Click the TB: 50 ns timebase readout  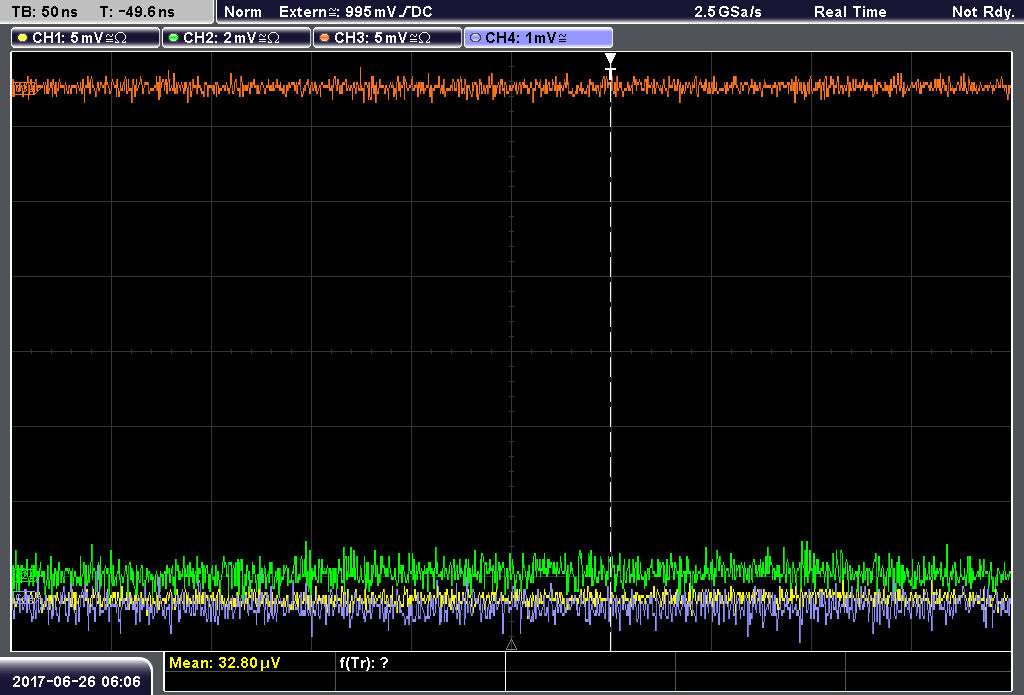(44, 12)
